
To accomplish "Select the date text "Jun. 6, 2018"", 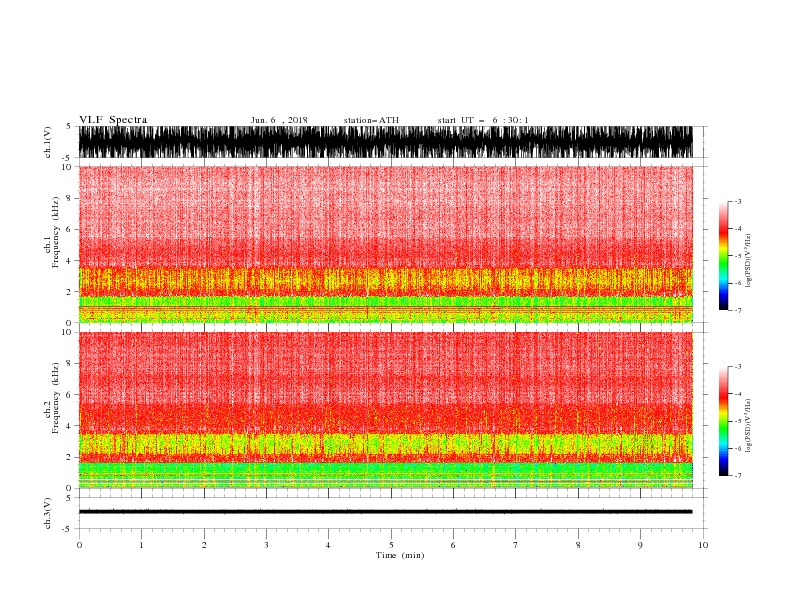I will [279, 120].
